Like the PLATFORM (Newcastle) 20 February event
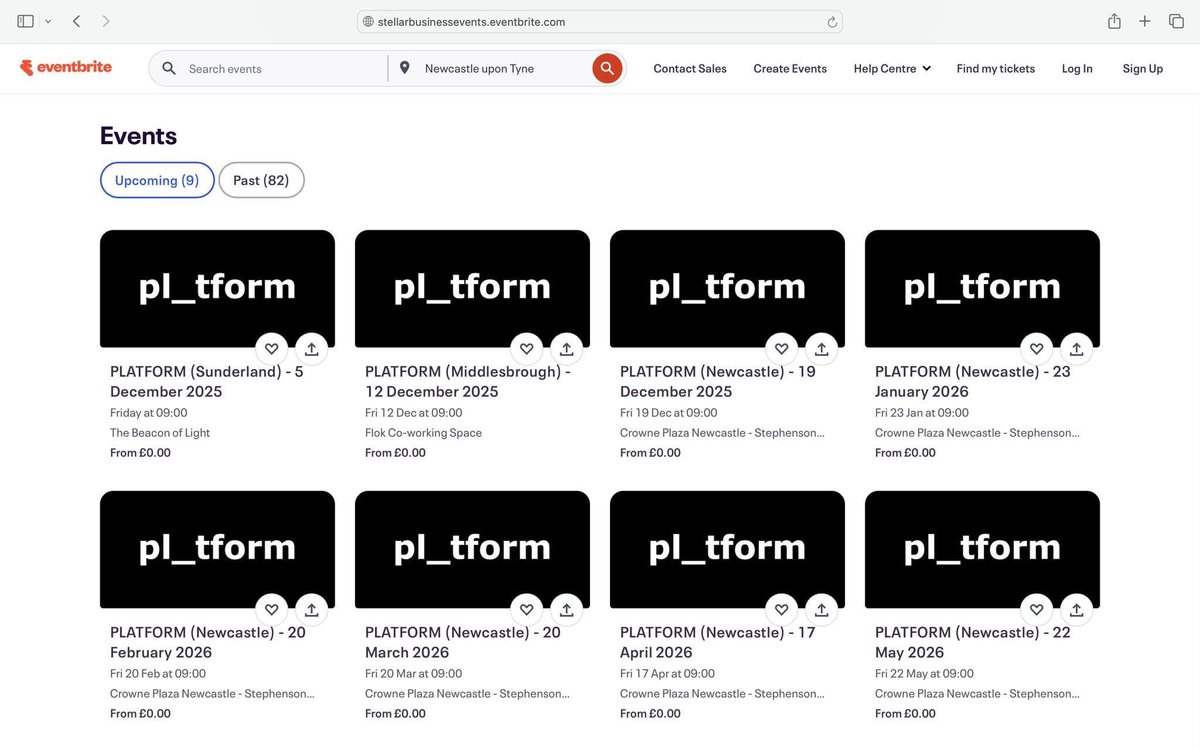Image resolution: width=1200 pixels, height=750 pixels. pyautogui.click(x=272, y=609)
